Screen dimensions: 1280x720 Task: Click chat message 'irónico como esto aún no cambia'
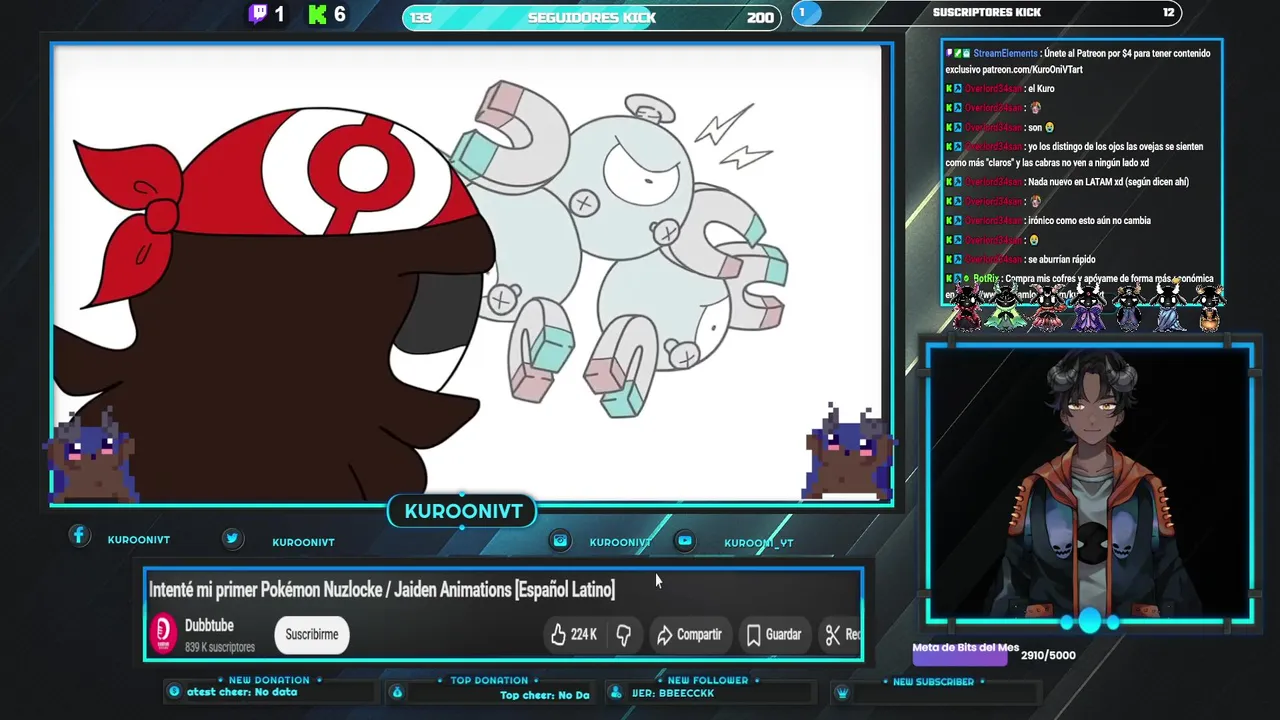[1048, 220]
